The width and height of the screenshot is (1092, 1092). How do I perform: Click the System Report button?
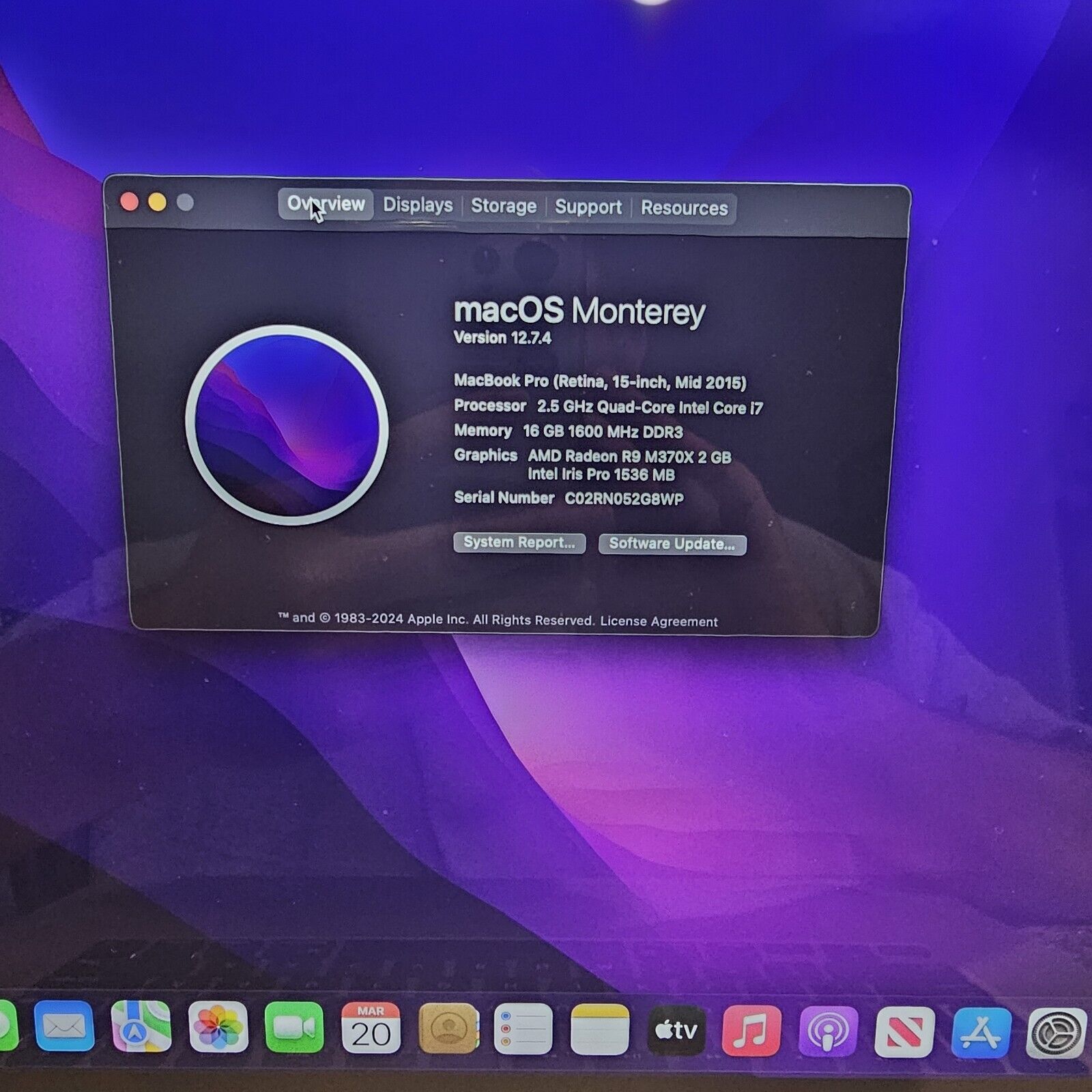pyautogui.click(x=519, y=543)
